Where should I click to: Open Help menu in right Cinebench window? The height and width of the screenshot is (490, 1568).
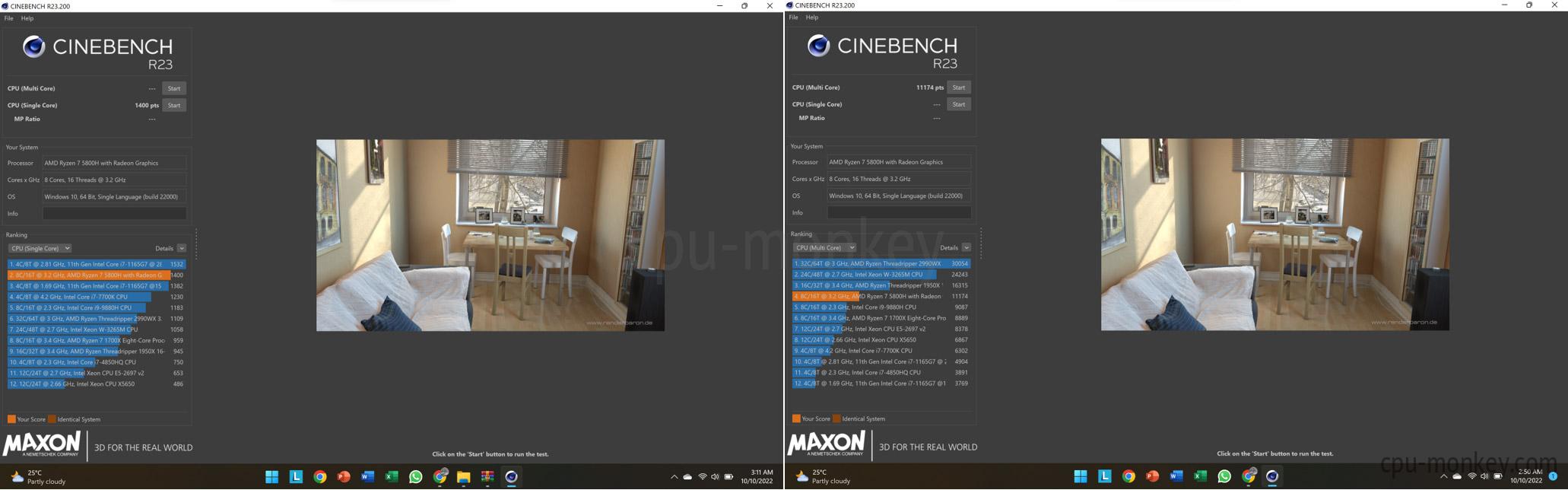tap(812, 17)
